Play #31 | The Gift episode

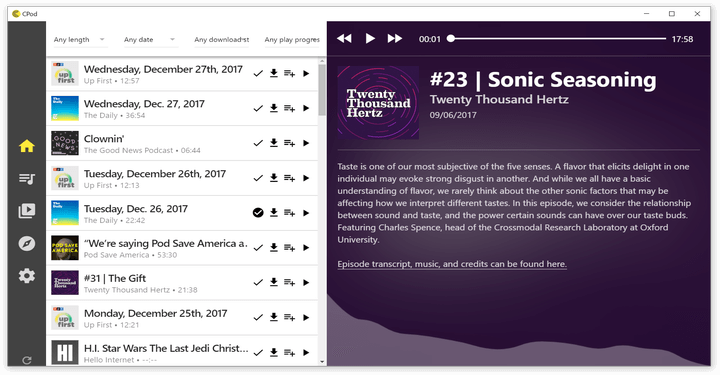306,283
